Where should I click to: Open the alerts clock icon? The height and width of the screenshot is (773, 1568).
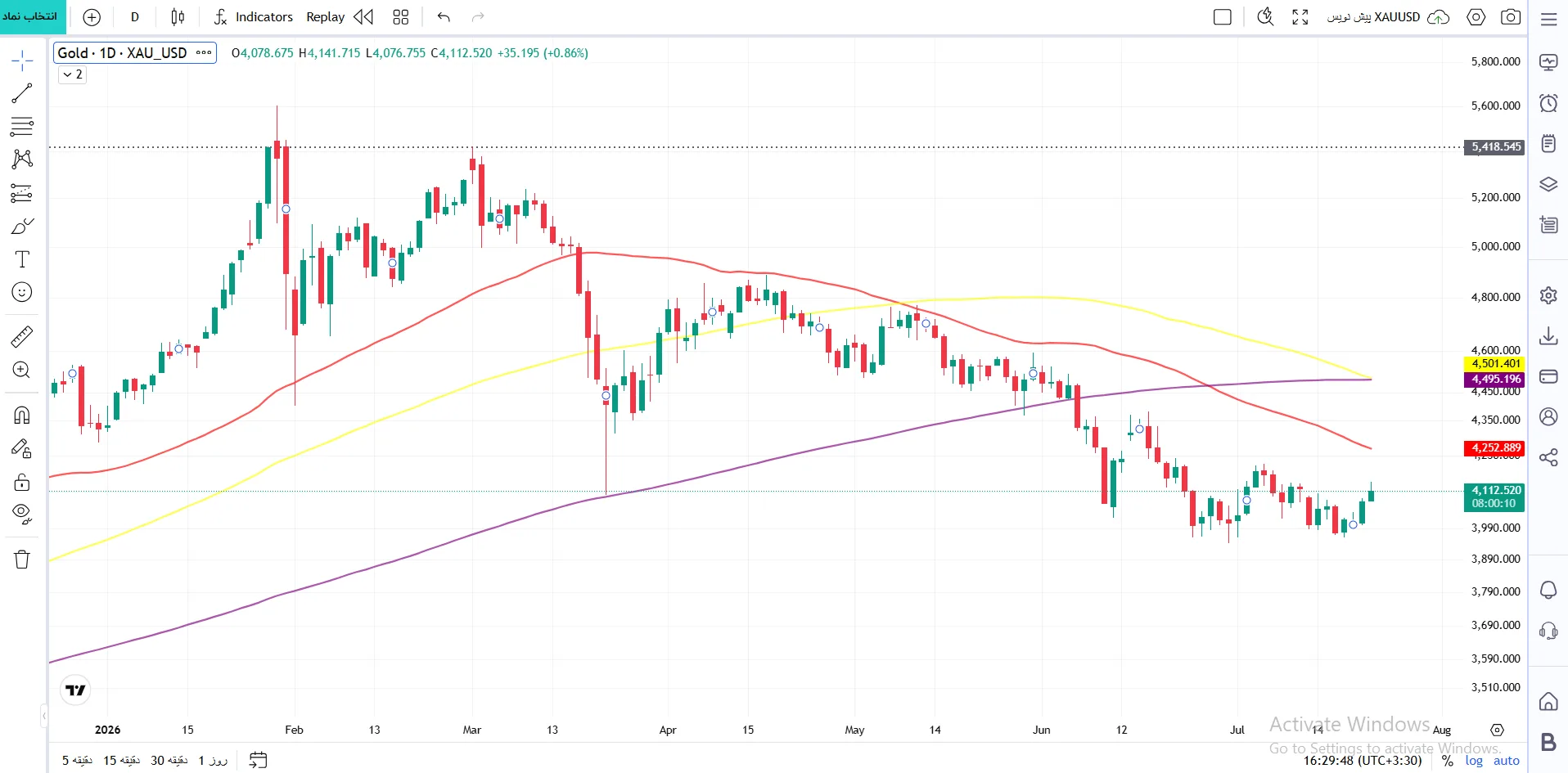click(x=1548, y=103)
